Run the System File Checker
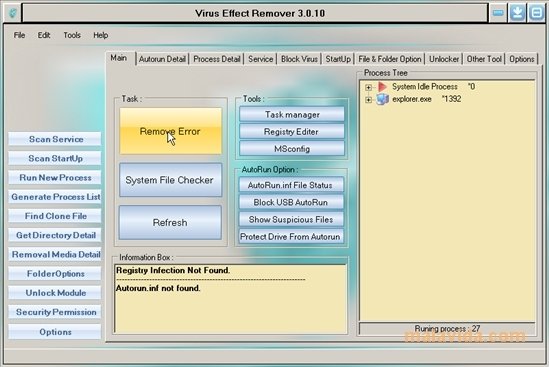 point(170,180)
